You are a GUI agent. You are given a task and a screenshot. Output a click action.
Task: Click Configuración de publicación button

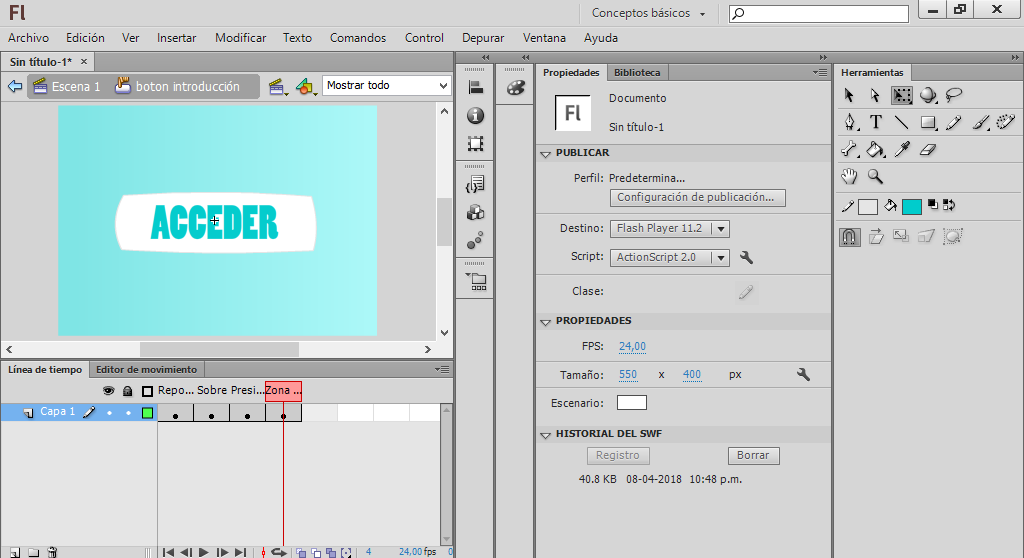click(x=696, y=198)
